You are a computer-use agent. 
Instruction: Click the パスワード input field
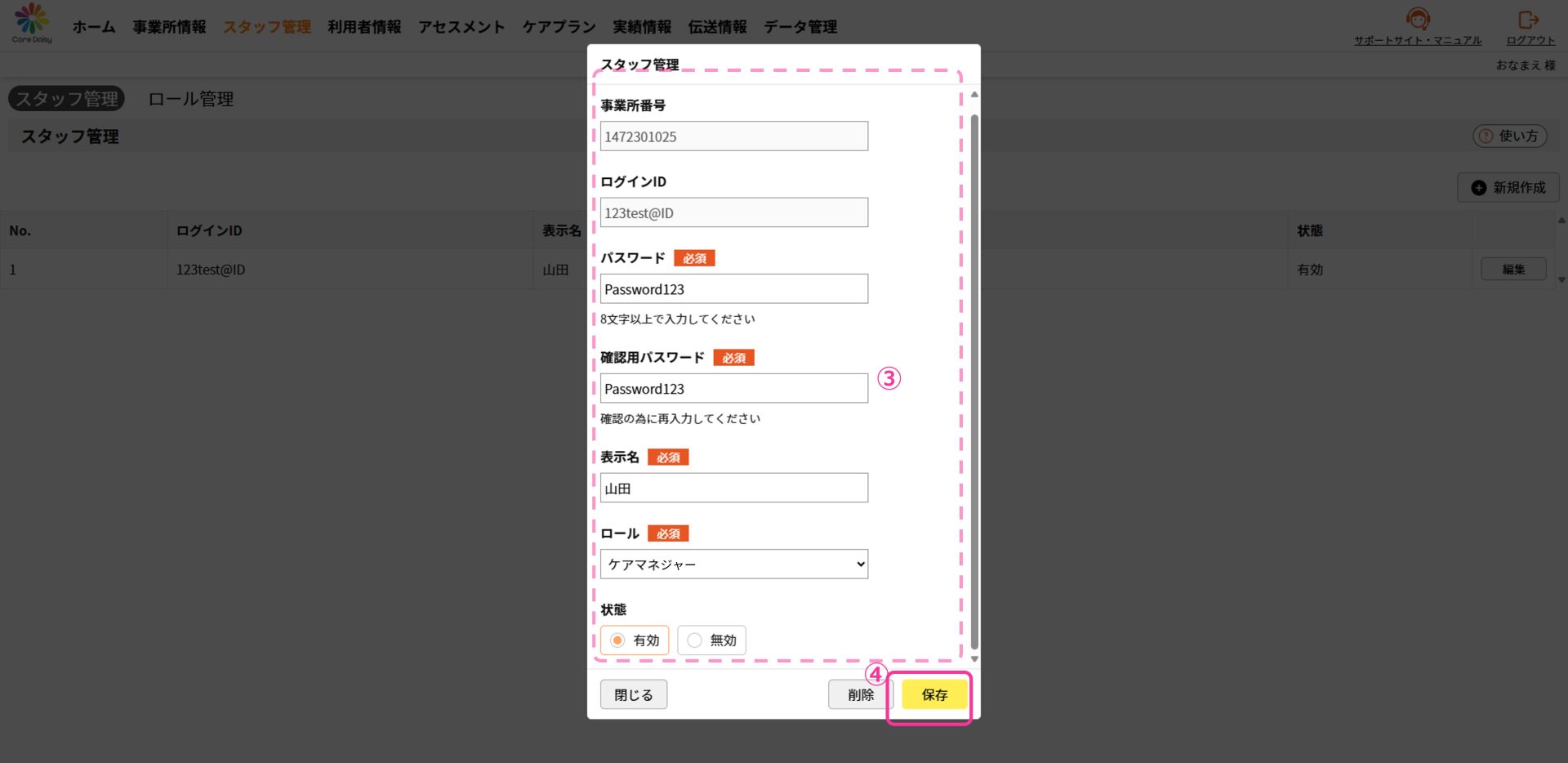[x=733, y=289]
